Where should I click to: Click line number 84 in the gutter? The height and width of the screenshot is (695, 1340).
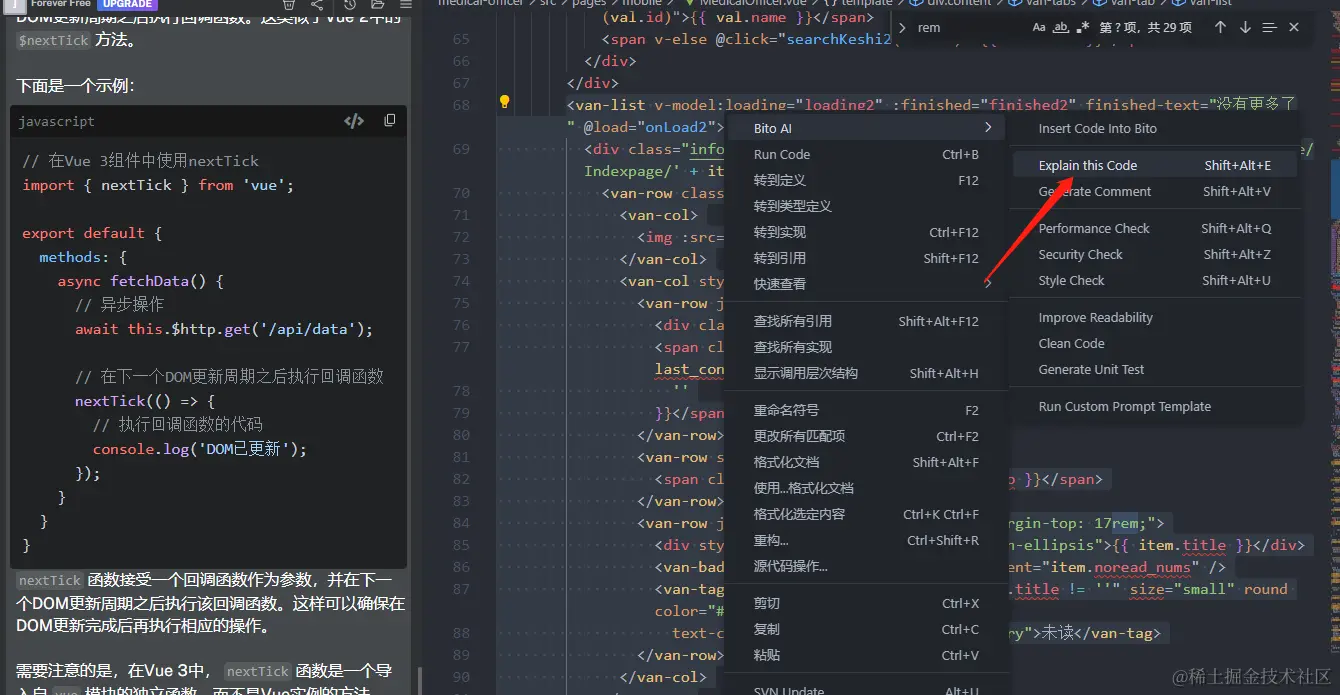[460, 523]
